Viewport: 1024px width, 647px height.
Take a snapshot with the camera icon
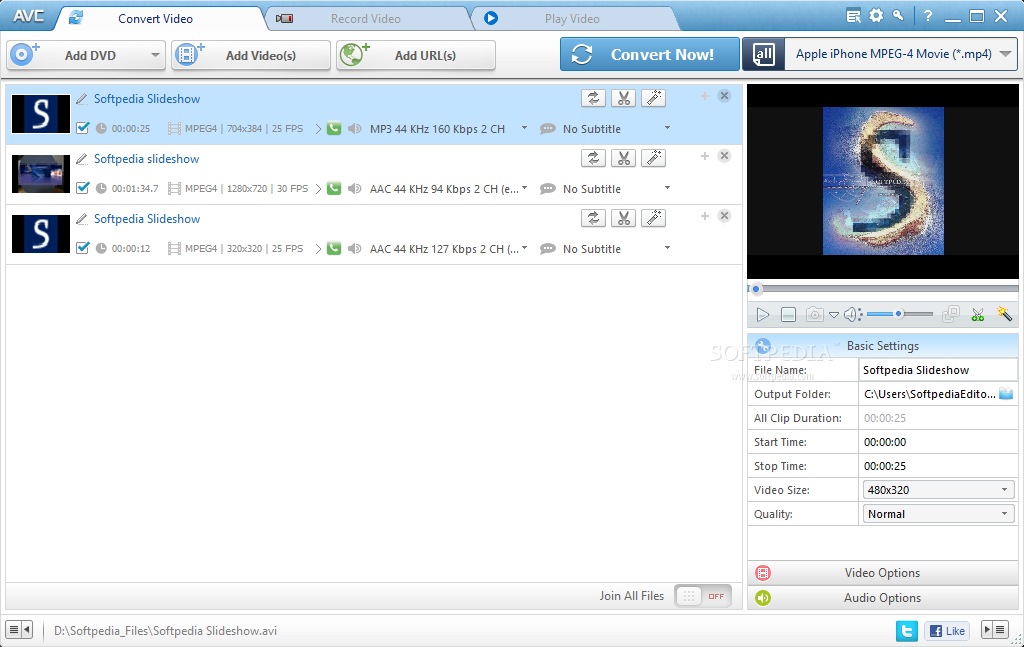(x=814, y=315)
